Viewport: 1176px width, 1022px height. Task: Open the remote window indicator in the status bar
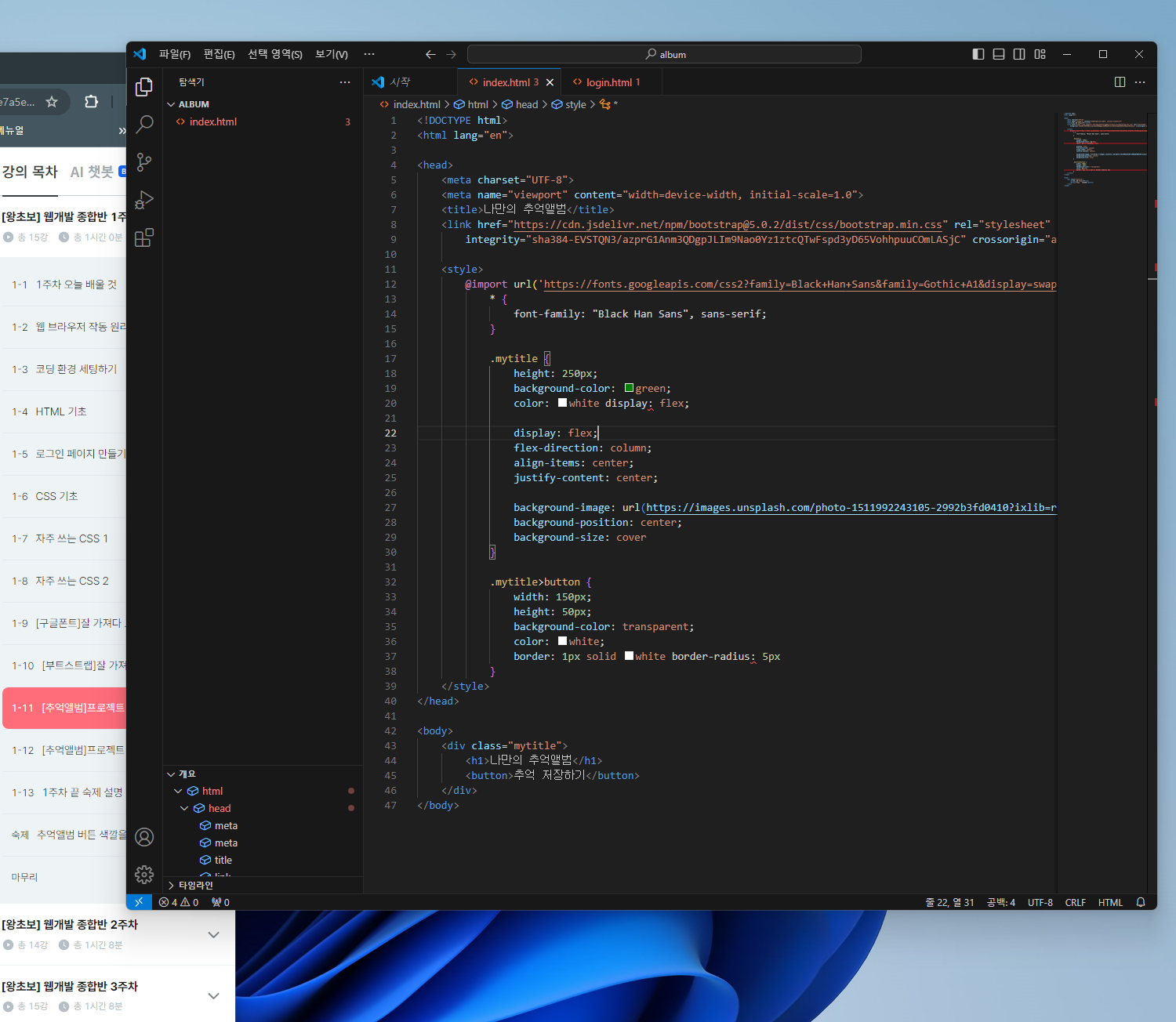click(139, 902)
